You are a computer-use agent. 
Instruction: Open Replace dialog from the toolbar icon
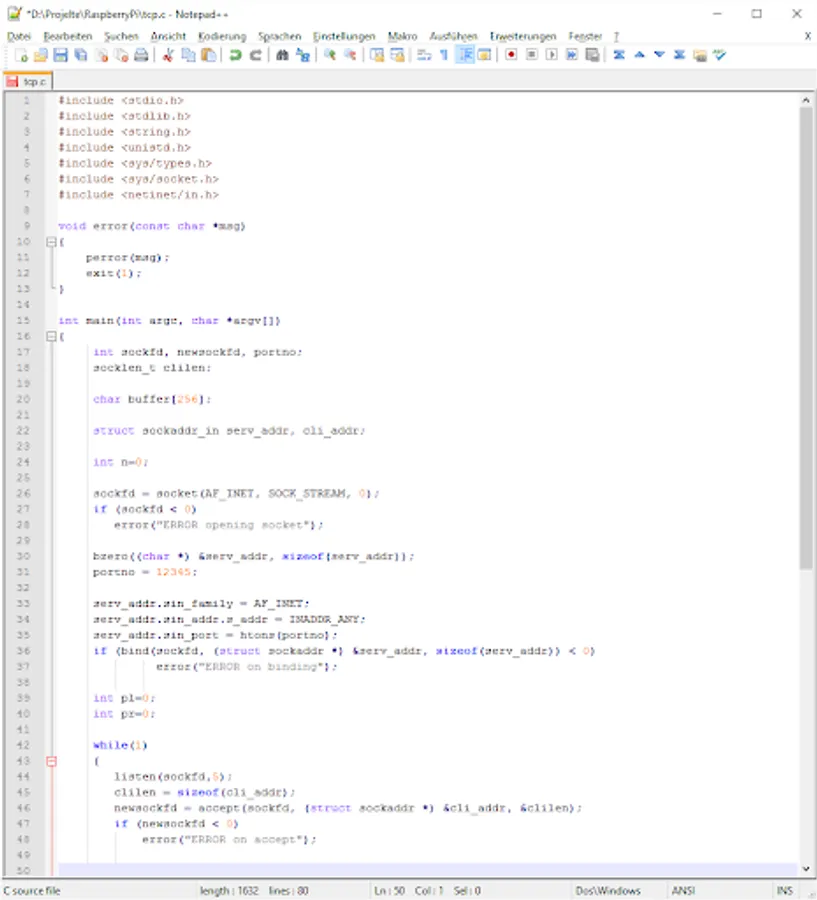303,55
